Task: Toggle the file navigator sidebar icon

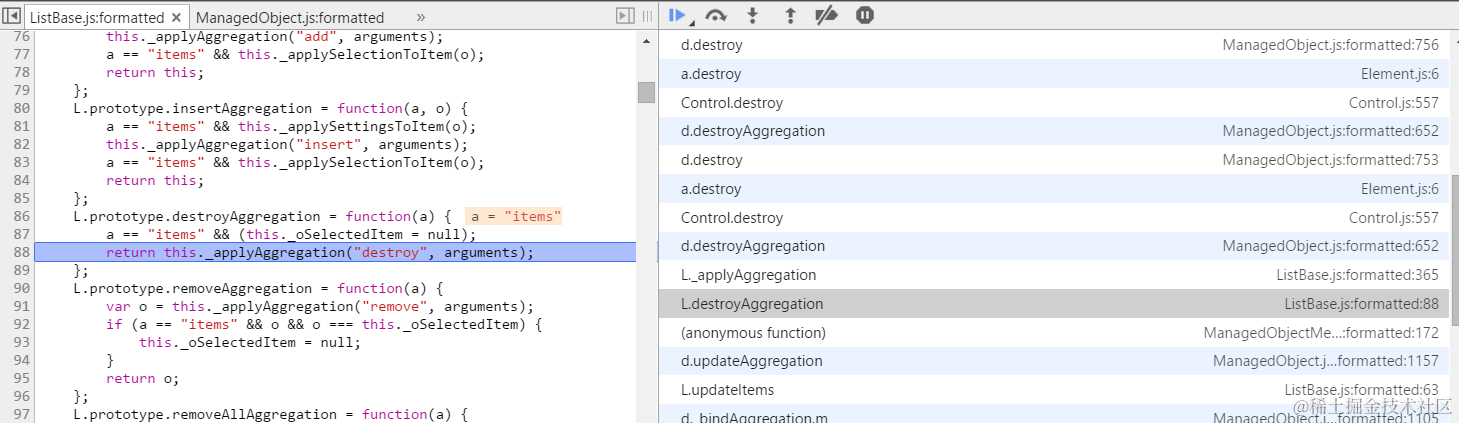Action: (x=13, y=17)
